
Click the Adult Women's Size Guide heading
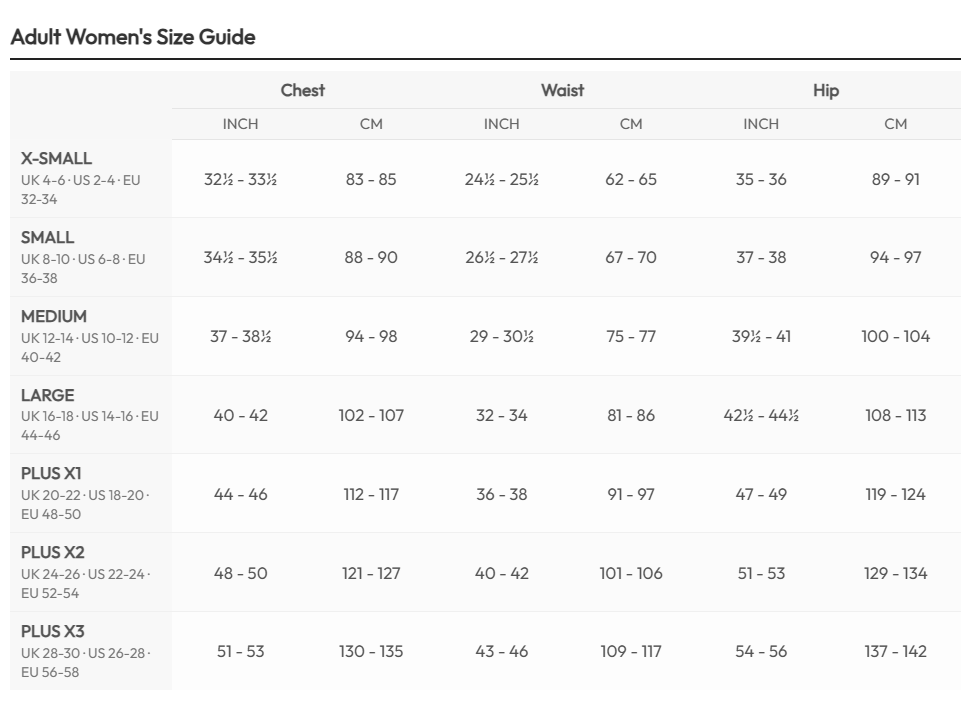[x=132, y=38]
